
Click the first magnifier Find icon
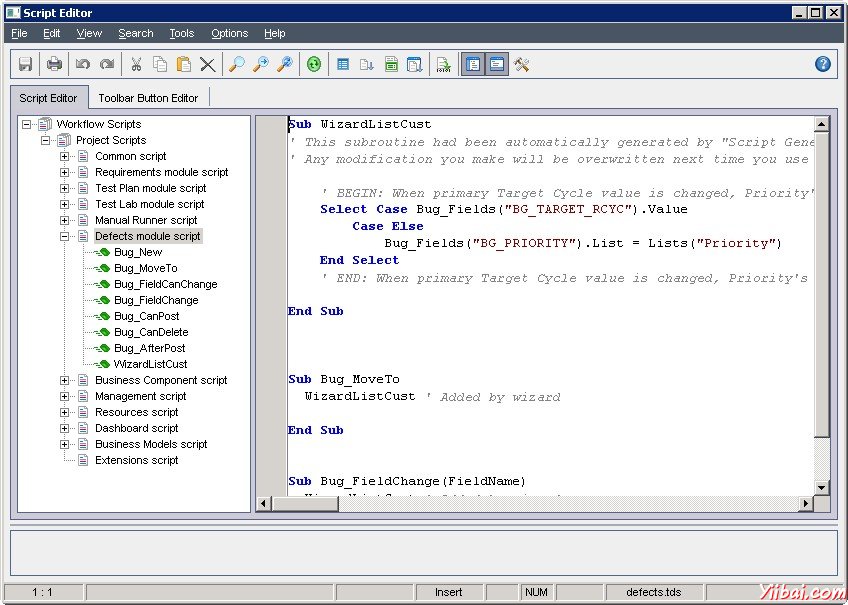click(237, 64)
